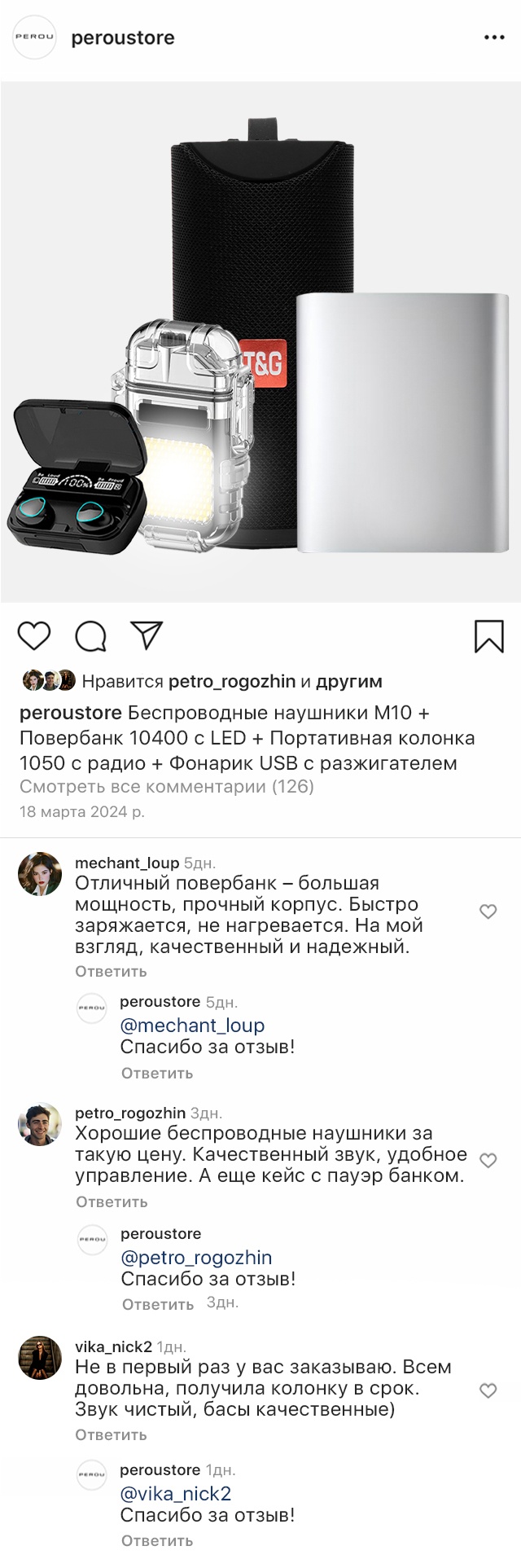The width and height of the screenshot is (521, 1568).
Task: Like the post with the heart icon
Action: [34, 635]
